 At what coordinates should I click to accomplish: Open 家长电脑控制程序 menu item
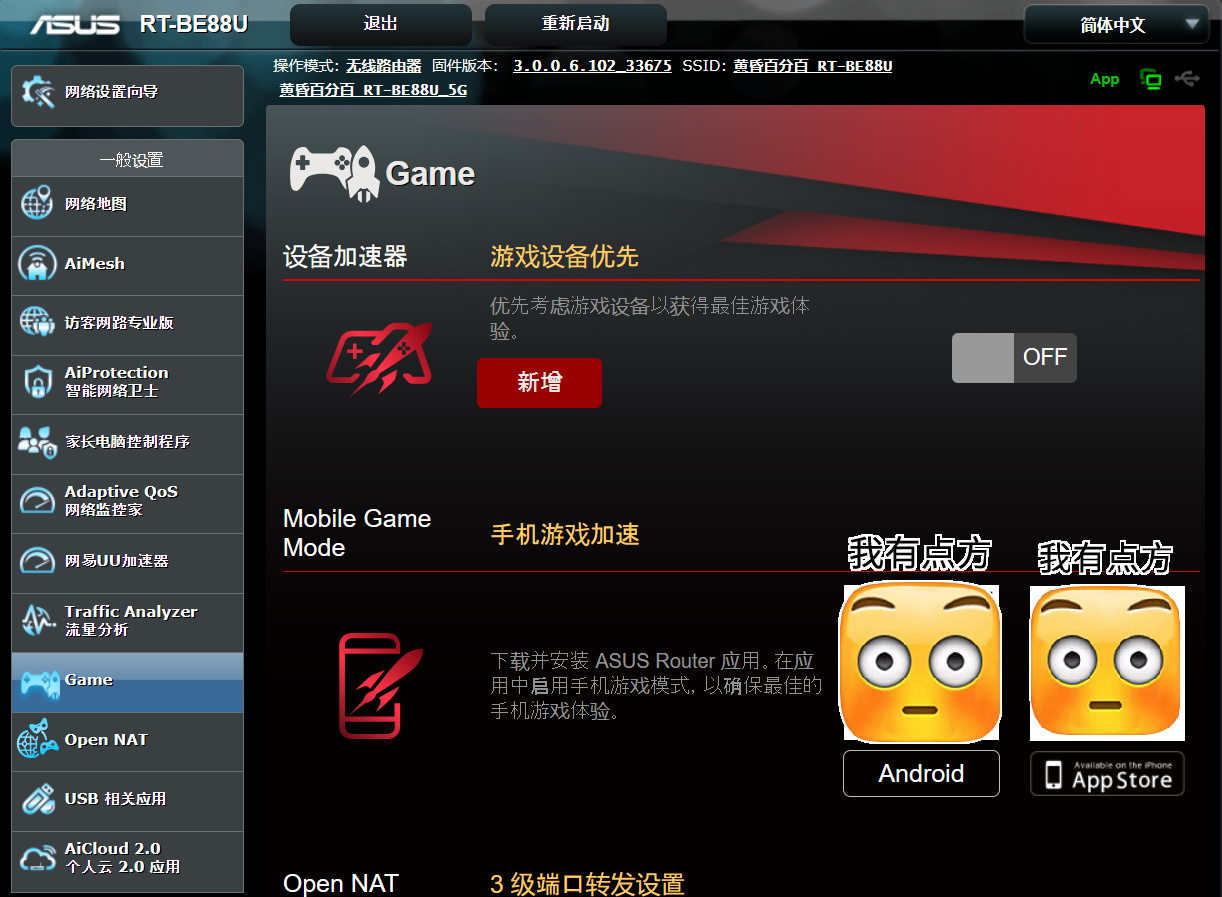pyautogui.click(x=127, y=442)
